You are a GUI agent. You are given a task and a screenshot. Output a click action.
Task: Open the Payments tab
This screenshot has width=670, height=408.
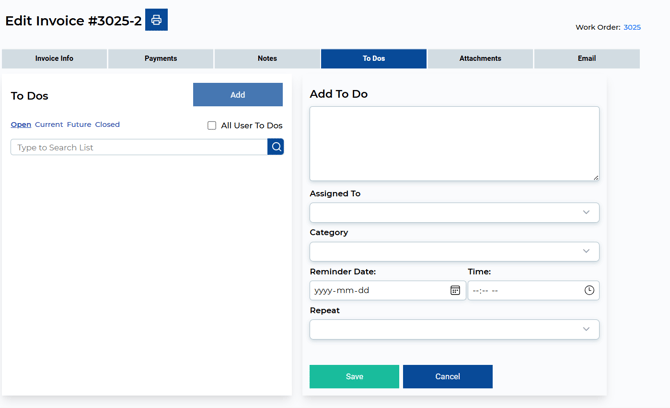(x=160, y=59)
